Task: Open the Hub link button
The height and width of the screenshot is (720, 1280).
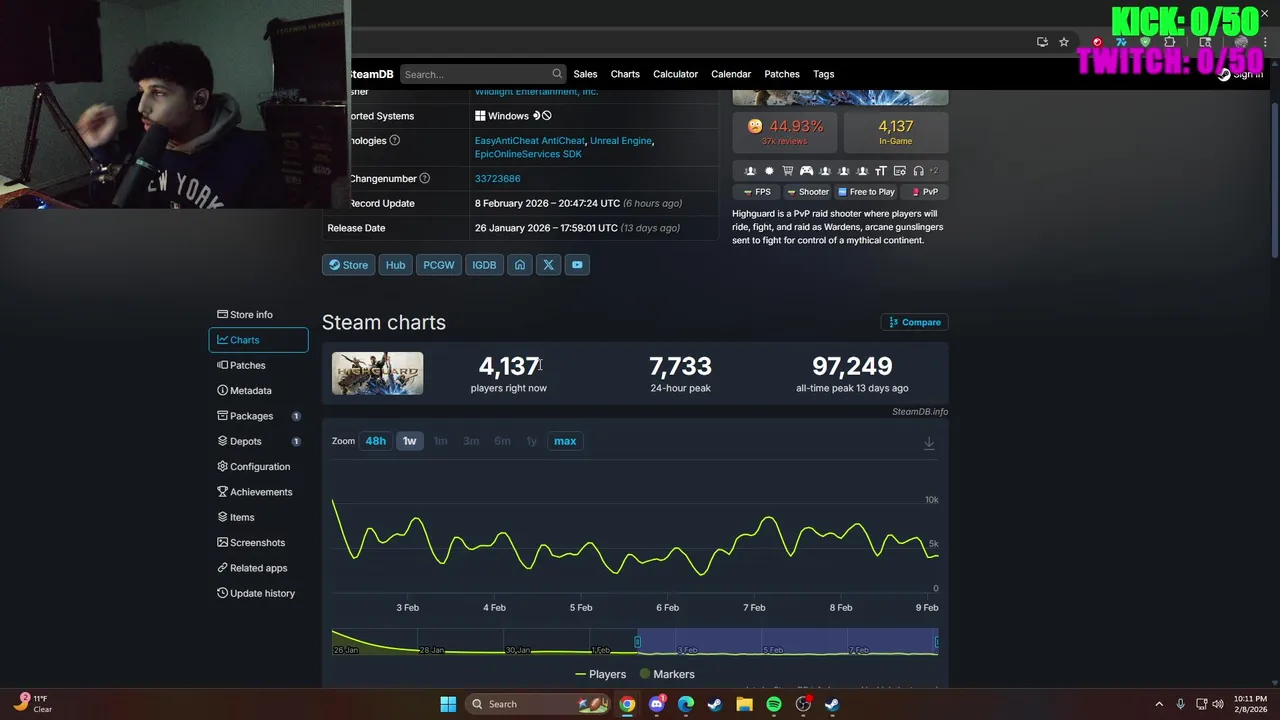Action: click(x=396, y=265)
